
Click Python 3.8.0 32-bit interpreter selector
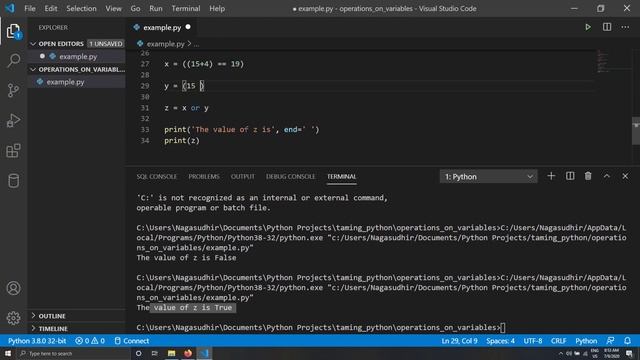point(37,341)
